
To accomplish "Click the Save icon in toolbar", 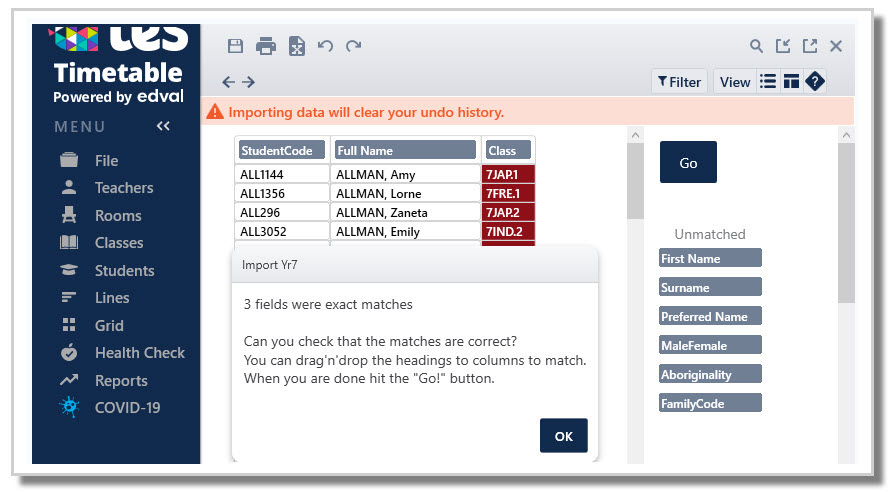I will click(235, 46).
